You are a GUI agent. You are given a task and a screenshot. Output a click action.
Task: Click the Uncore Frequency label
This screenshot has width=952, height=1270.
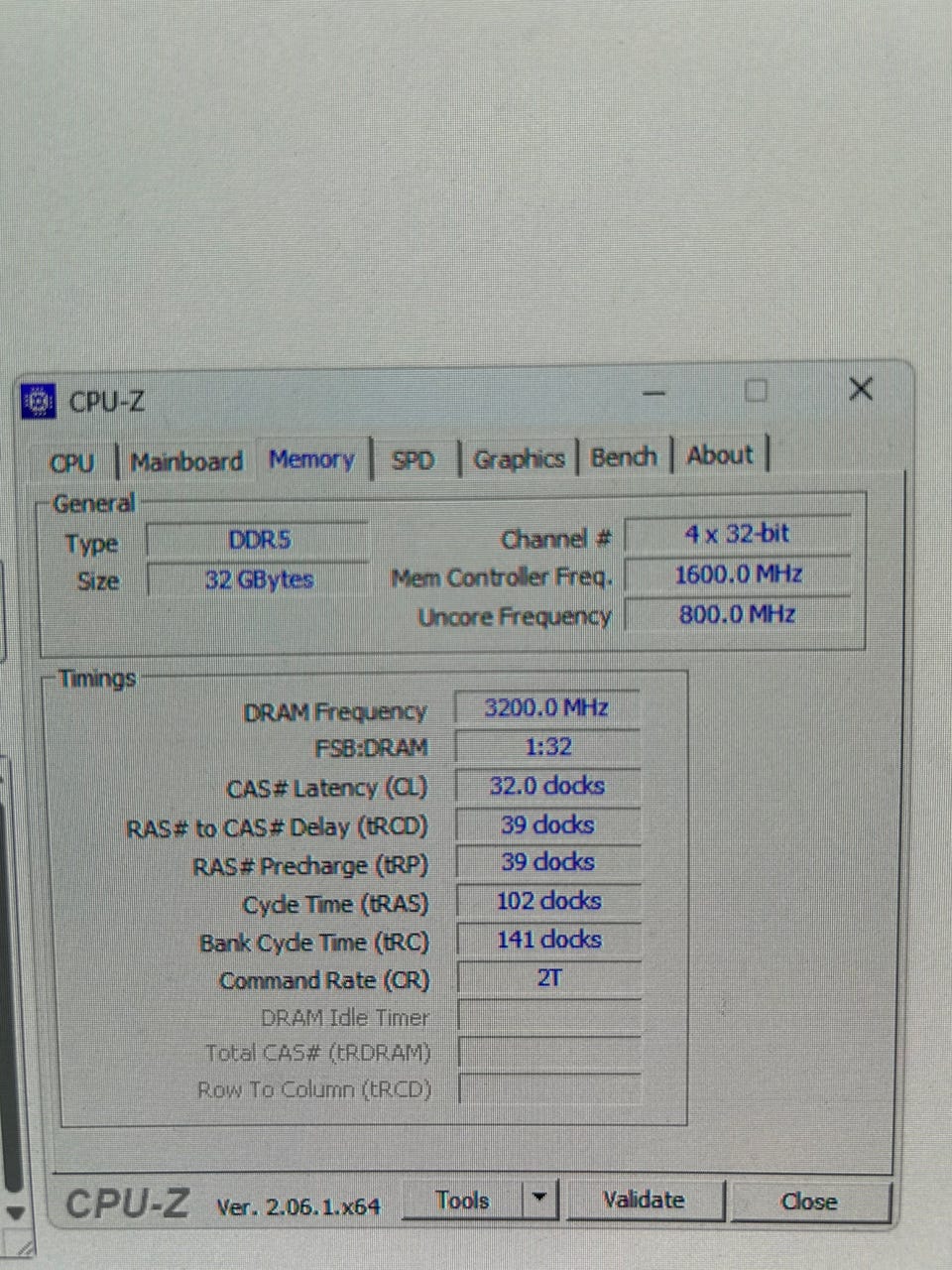click(515, 617)
